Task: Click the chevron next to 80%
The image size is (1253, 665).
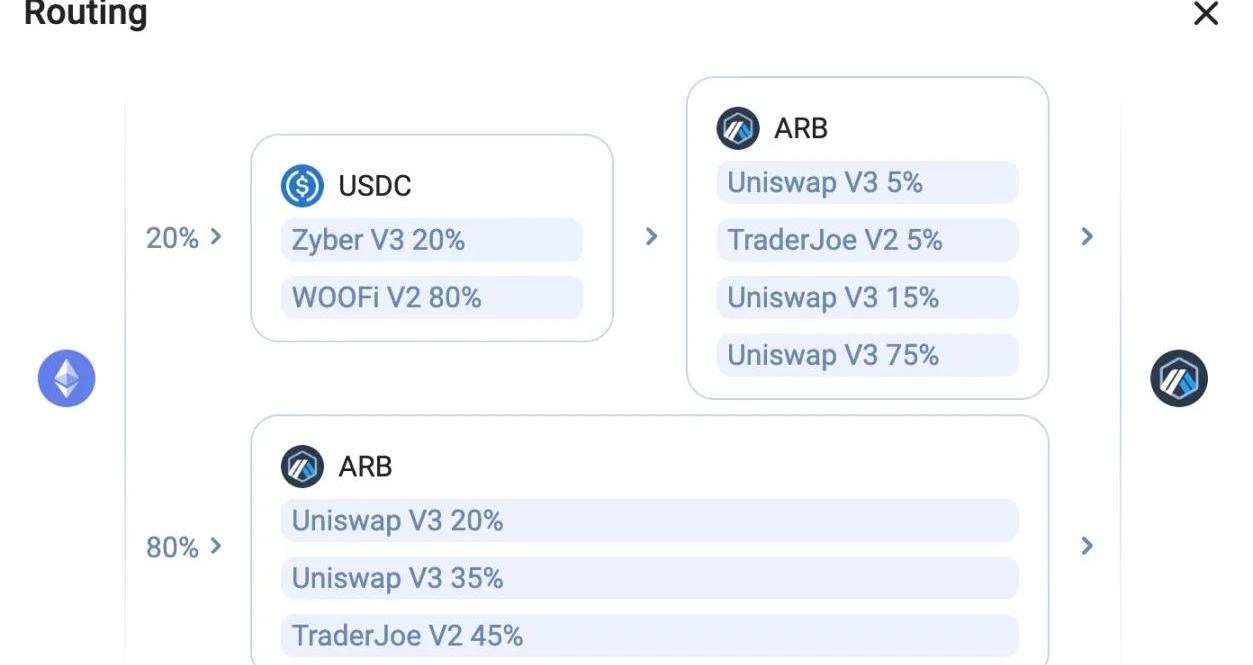Action: click(215, 547)
